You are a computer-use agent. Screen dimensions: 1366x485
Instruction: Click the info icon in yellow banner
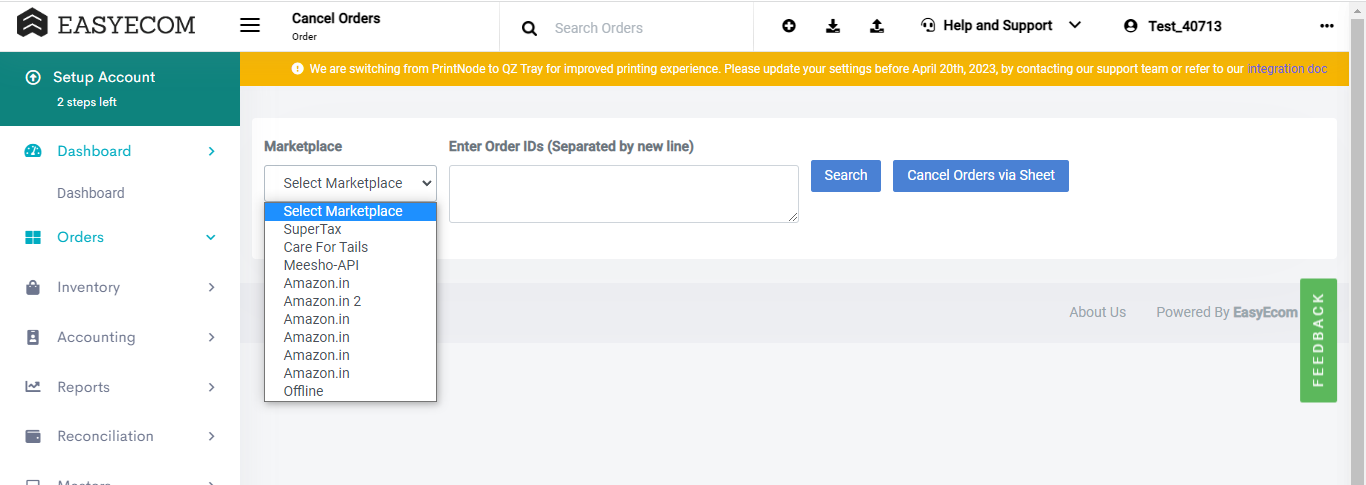point(297,69)
